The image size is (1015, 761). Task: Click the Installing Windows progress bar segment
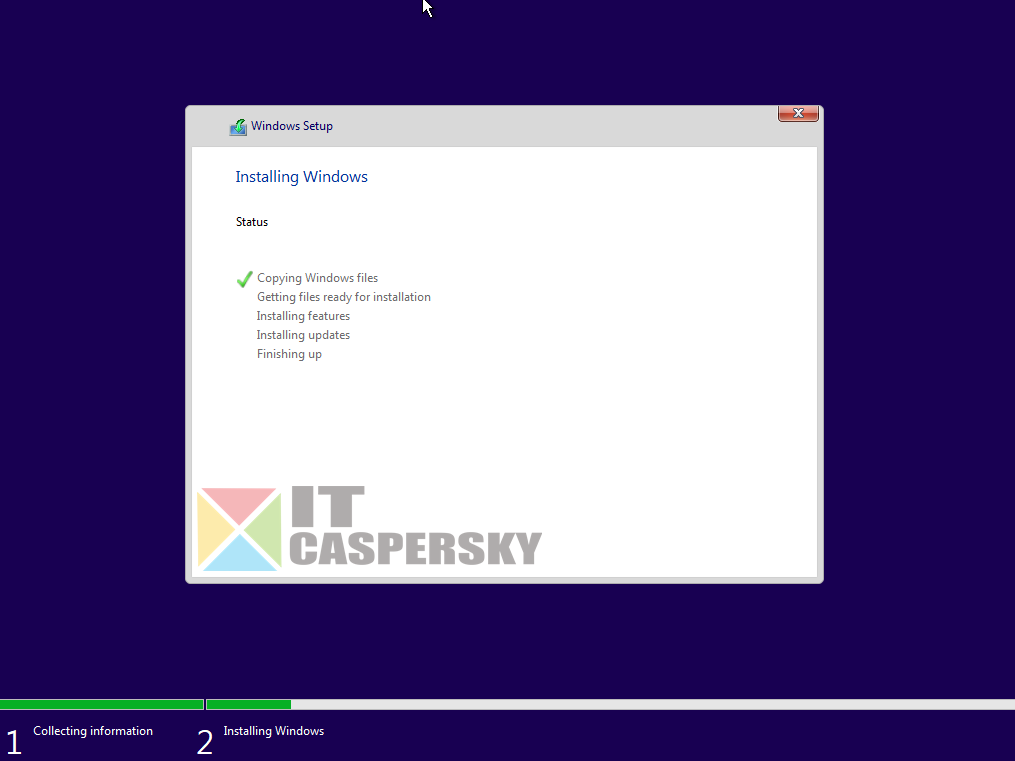click(x=247, y=704)
